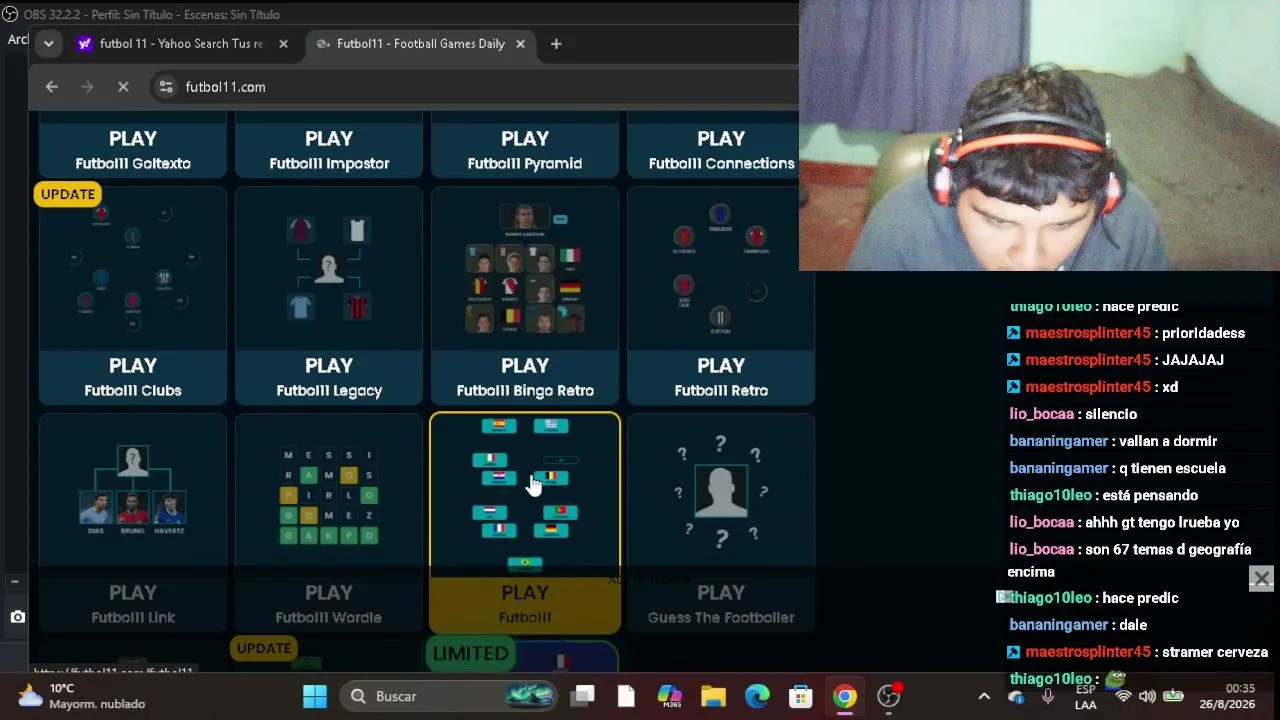Play Futbol11 Legacy
The height and width of the screenshot is (720, 1280).
pyautogui.click(x=329, y=377)
